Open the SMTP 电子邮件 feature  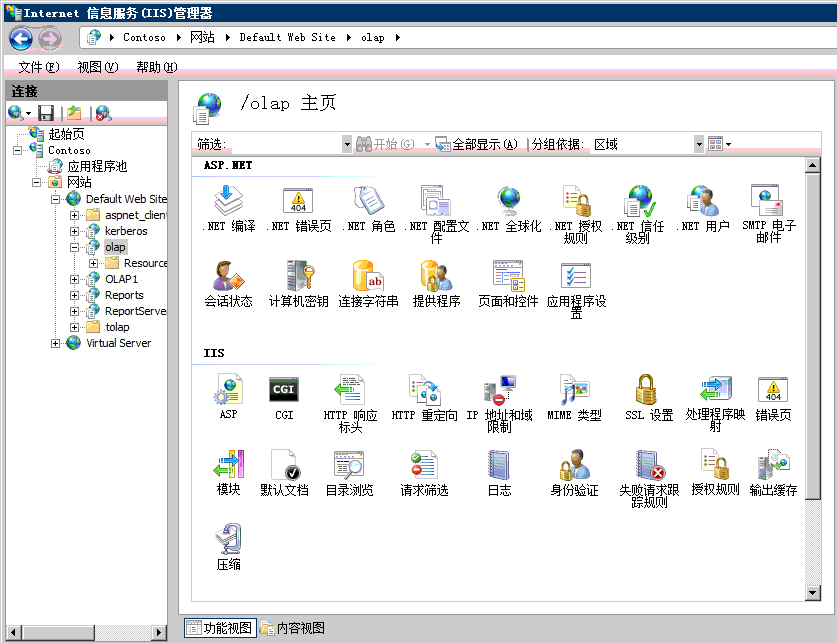coord(765,198)
